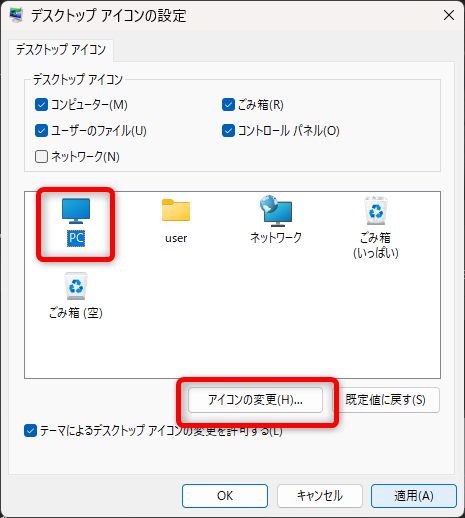Select the ごみ箱 (いっぱい) full bin icon
Screen dimensions: 465x518
376,211
